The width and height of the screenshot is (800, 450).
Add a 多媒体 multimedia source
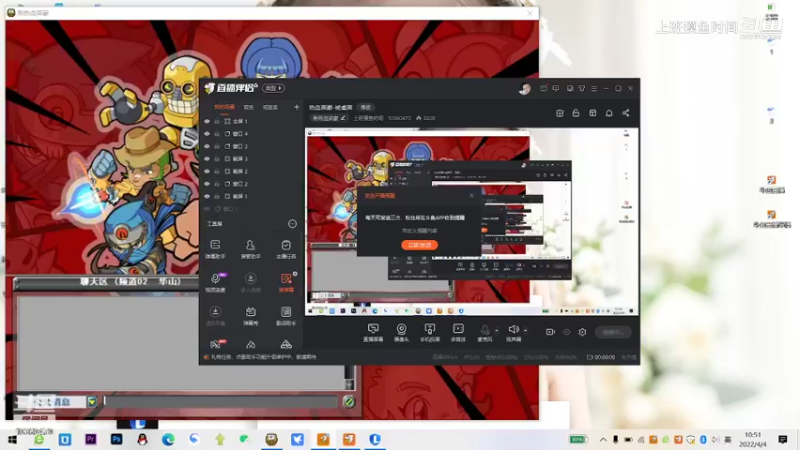pyautogui.click(x=458, y=332)
